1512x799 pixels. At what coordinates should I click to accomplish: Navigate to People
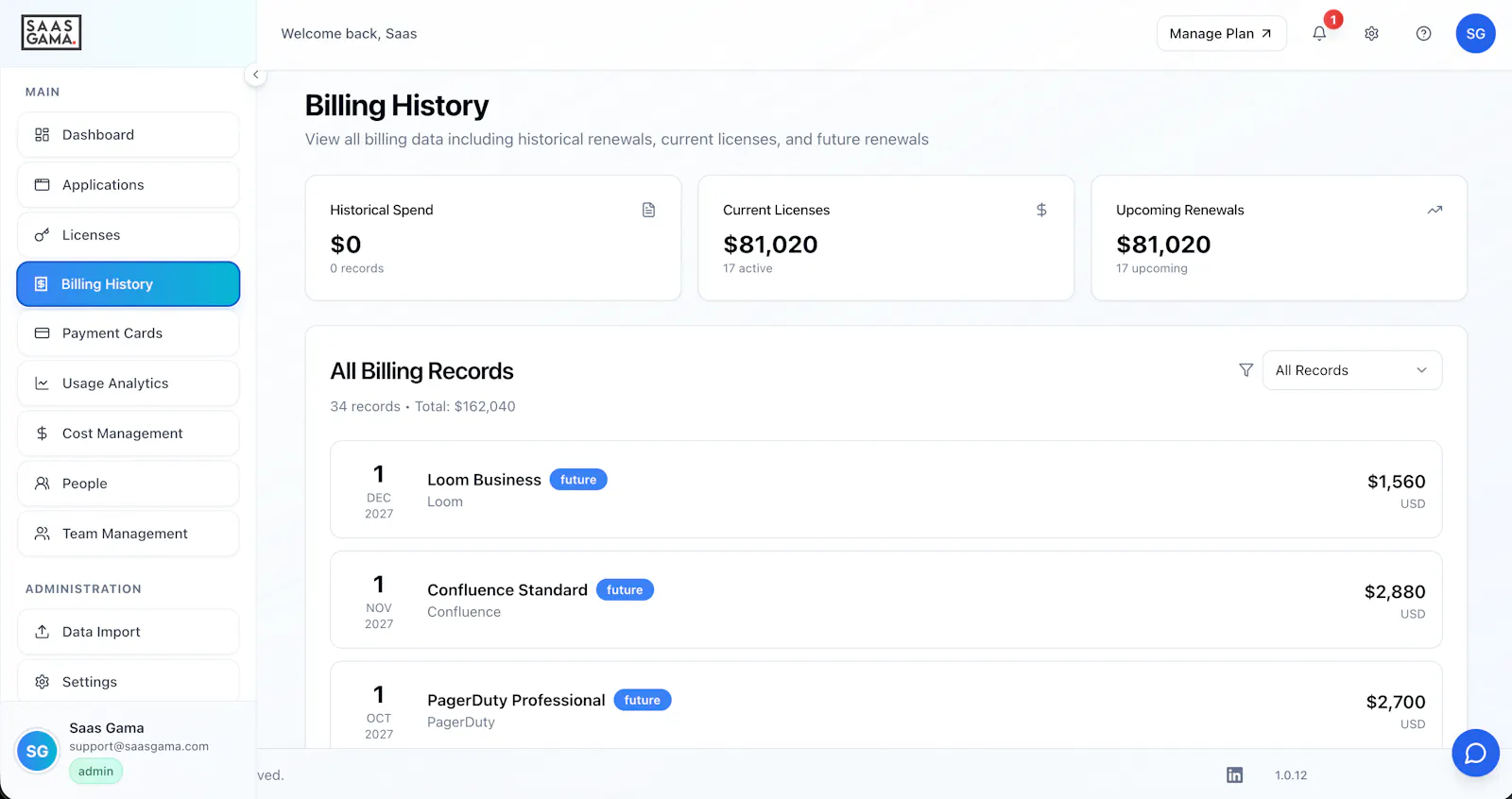coord(129,484)
